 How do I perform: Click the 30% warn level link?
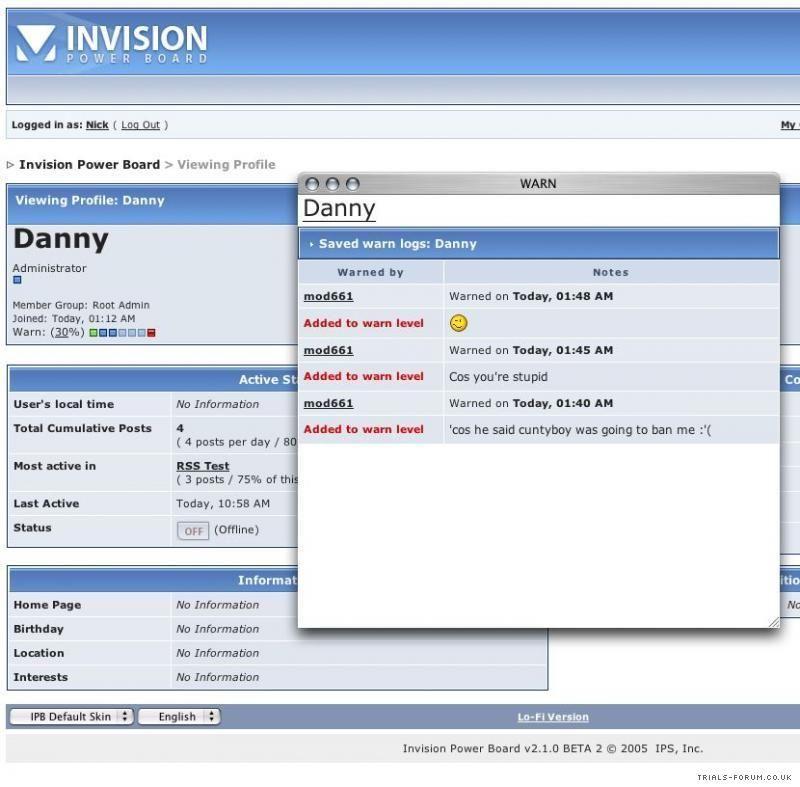pyautogui.click(x=61, y=333)
